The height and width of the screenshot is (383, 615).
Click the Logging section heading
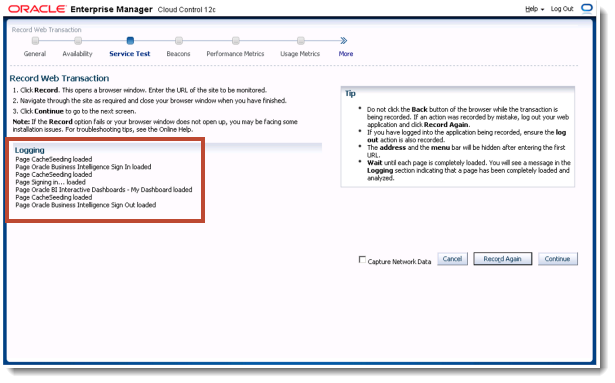coord(29,150)
